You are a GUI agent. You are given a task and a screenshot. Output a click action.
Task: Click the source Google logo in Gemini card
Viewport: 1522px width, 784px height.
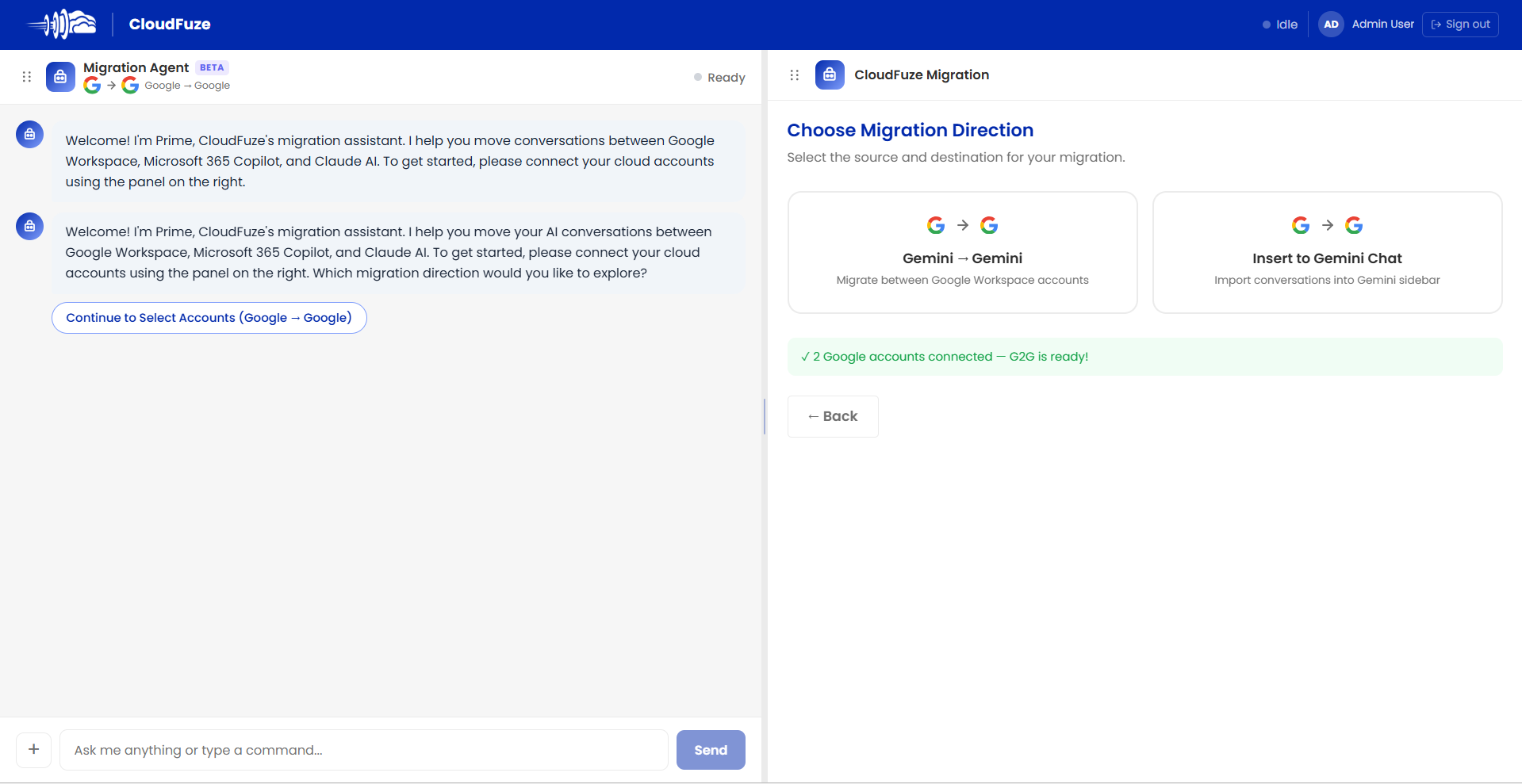click(936, 225)
